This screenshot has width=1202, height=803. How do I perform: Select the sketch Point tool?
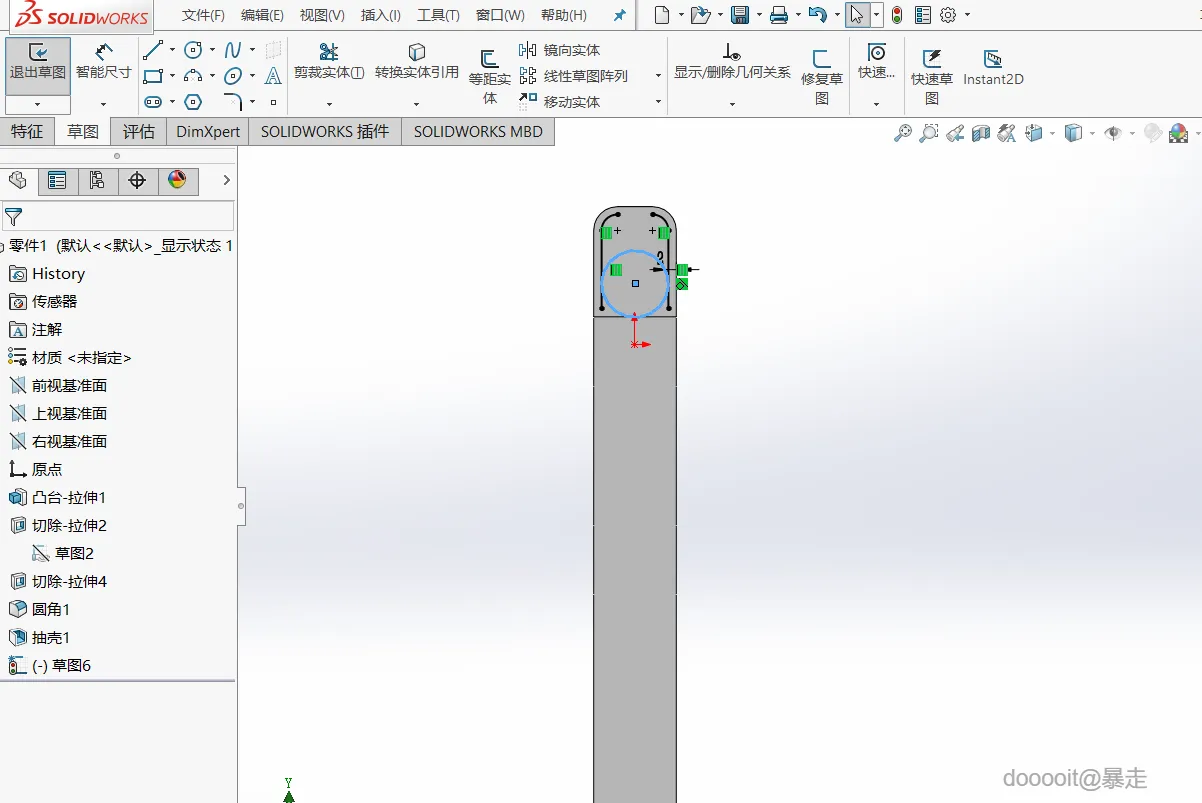coord(273,102)
